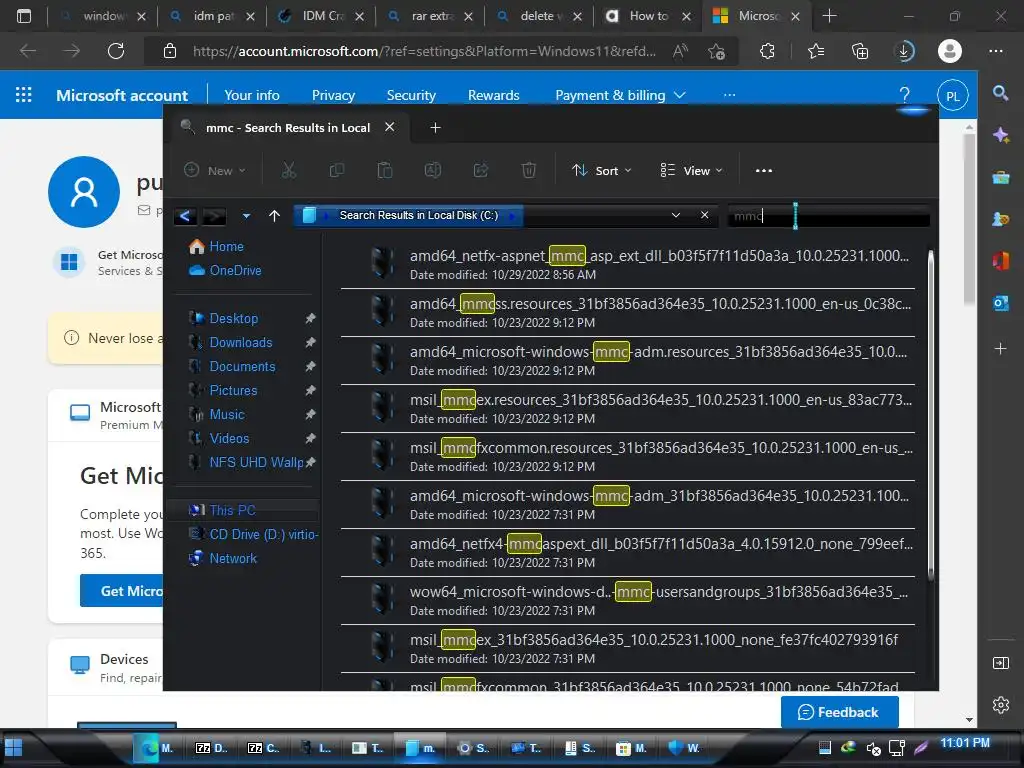Click the Paste clipboard icon in Explorer
The image size is (1024, 768).
click(385, 170)
